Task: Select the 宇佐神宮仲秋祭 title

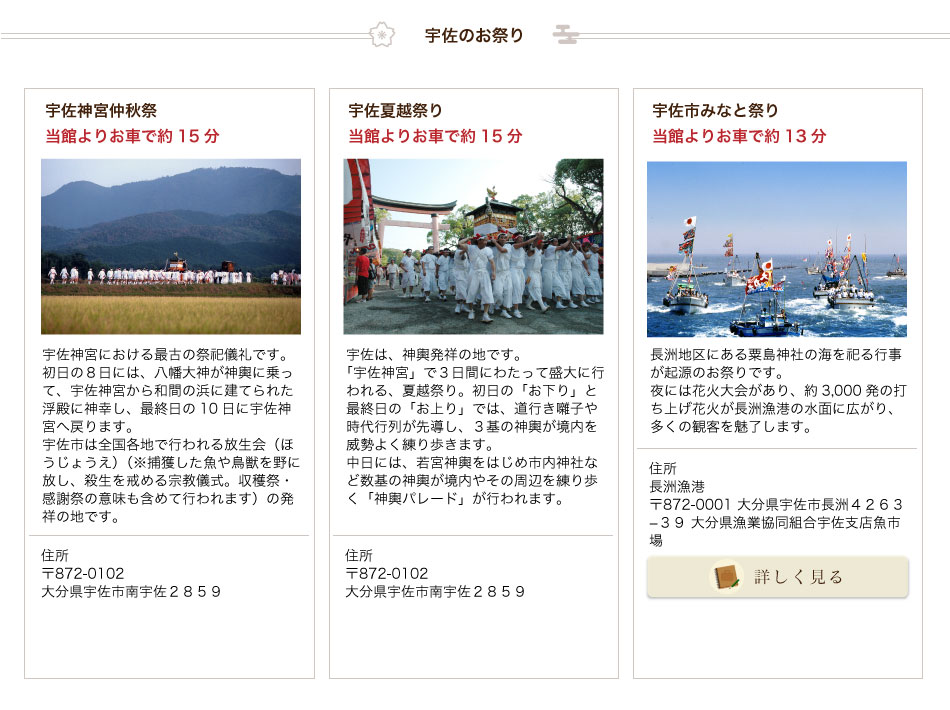Action: click(x=101, y=111)
